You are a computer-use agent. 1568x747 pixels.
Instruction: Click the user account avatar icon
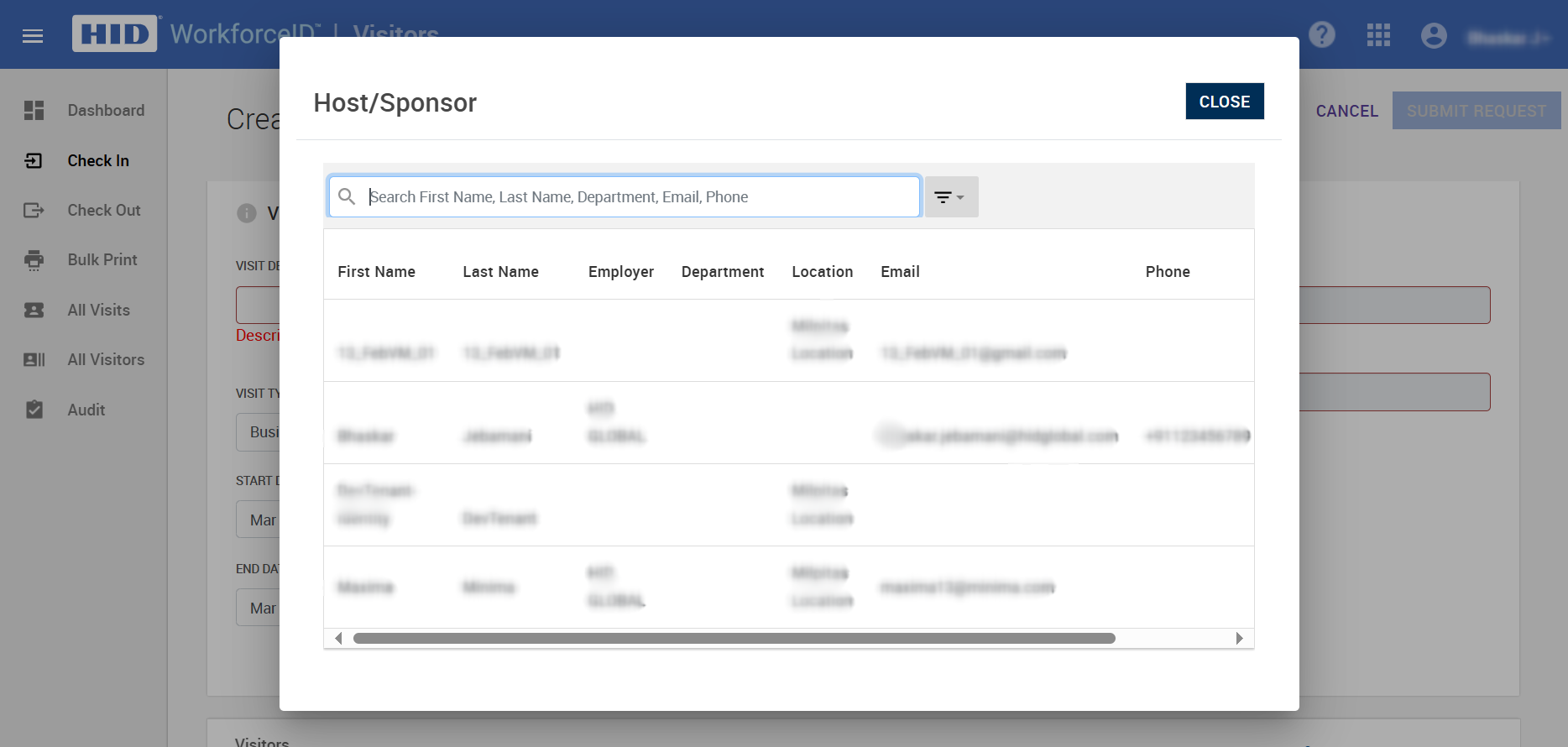point(1434,35)
